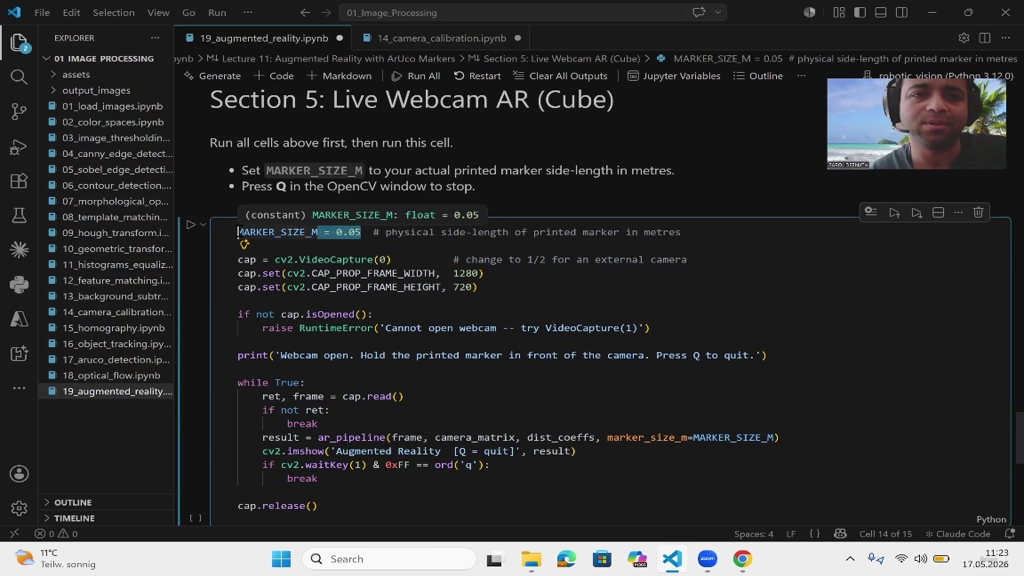Open notifications bell in status bar
Image resolution: width=1024 pixels, height=576 pixels.
[1010, 534]
